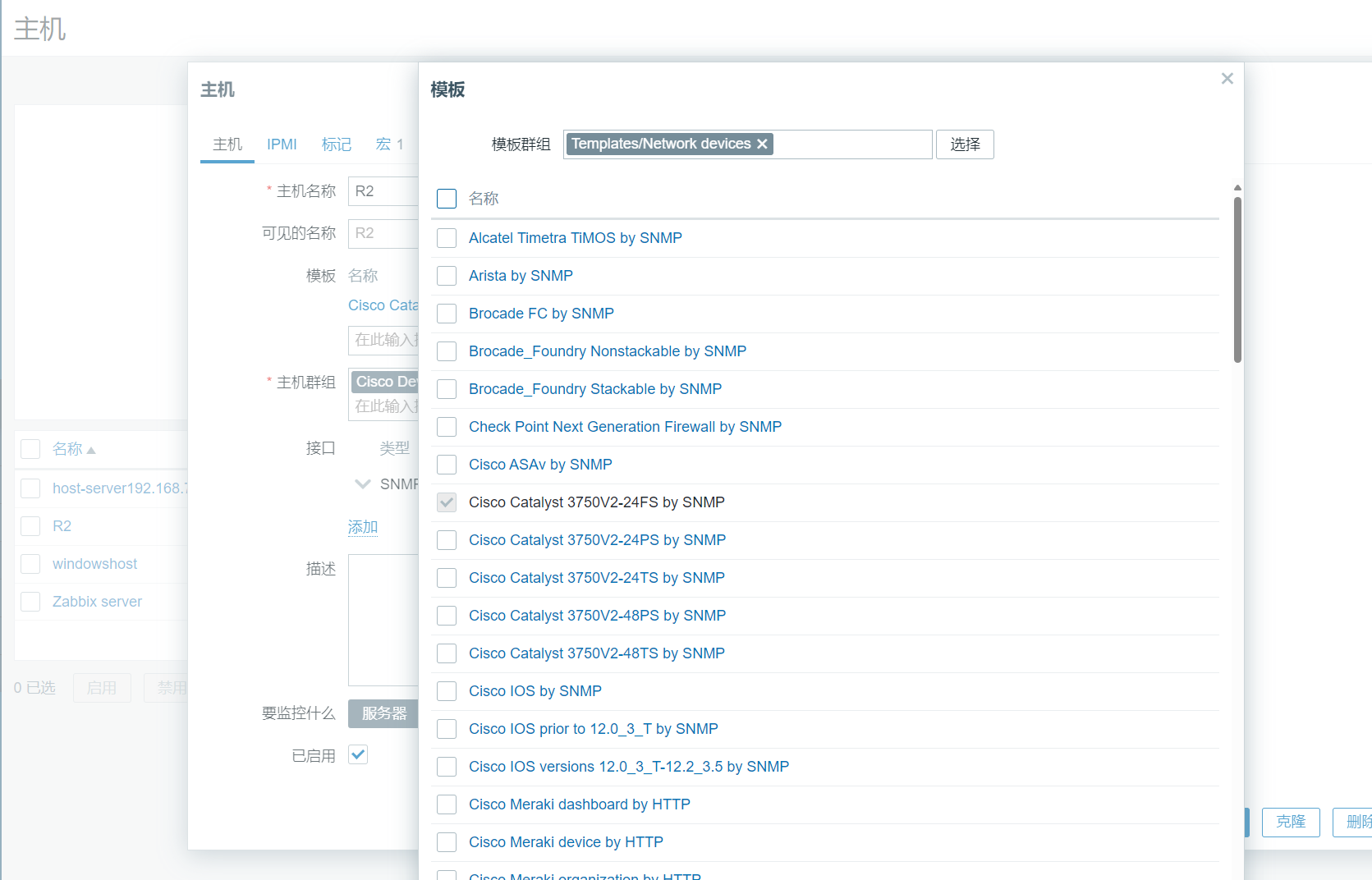
Task: Switch to the IPMI tab
Action: (282, 144)
